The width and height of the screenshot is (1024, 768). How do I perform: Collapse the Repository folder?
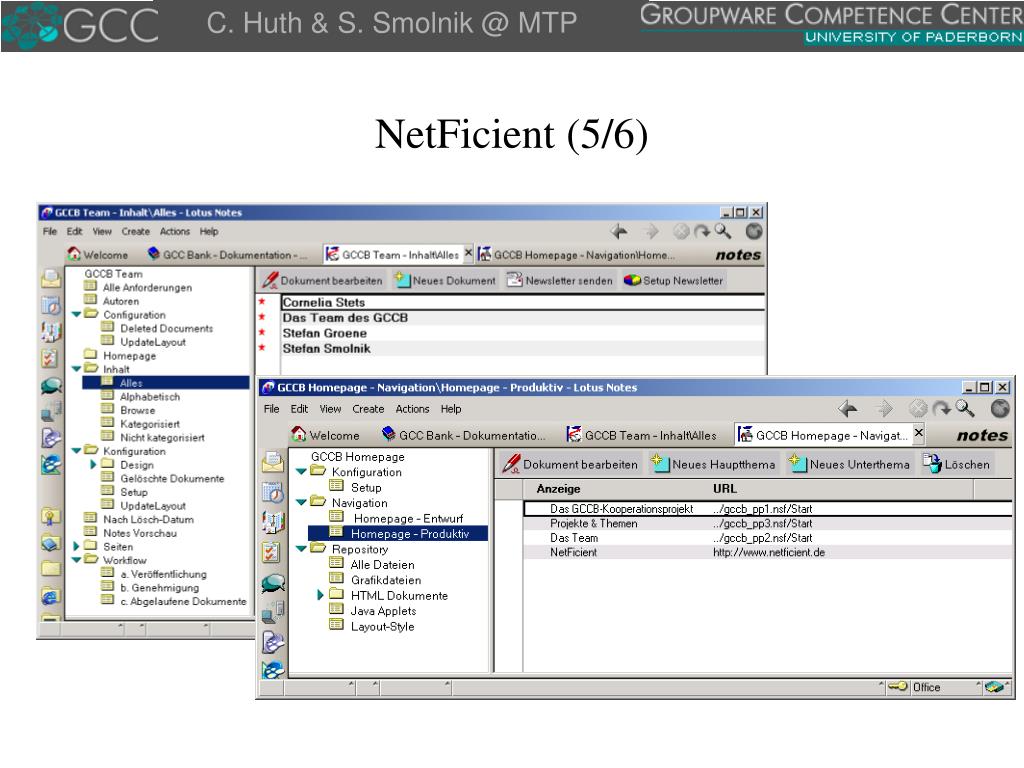coord(301,549)
